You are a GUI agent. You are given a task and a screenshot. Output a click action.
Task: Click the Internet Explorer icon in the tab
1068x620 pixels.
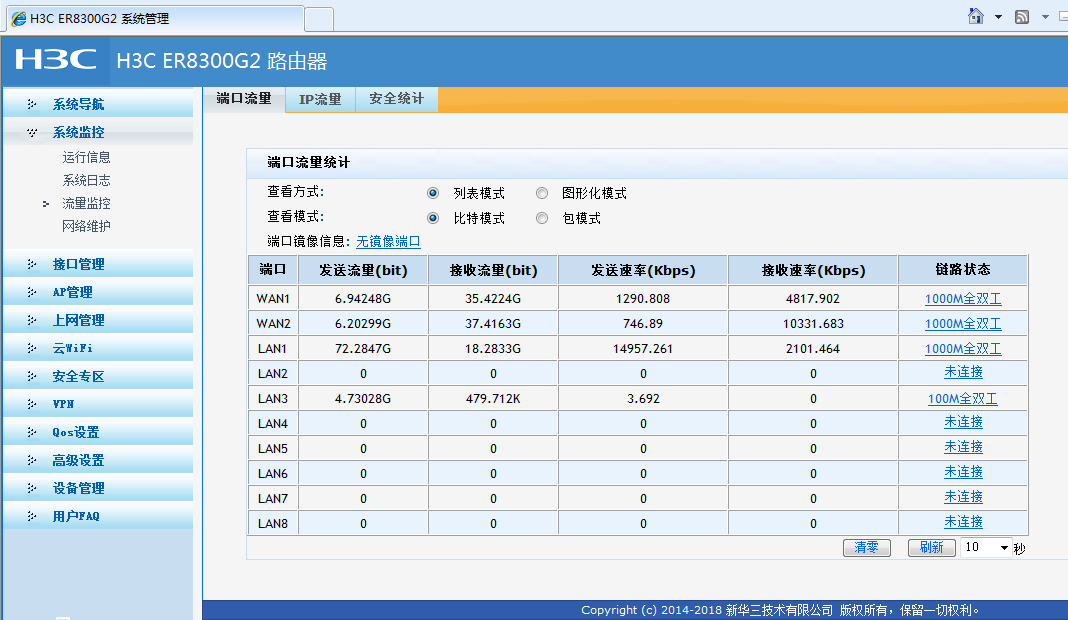coord(19,18)
